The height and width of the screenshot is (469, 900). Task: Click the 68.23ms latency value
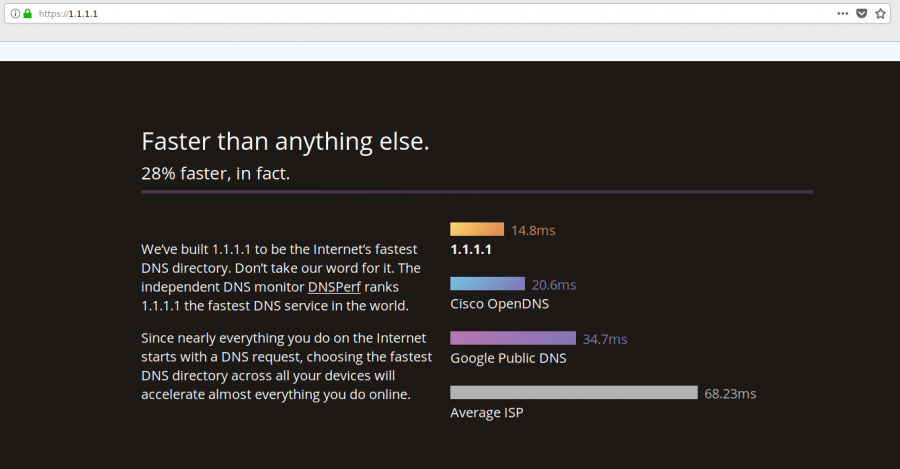pos(730,394)
